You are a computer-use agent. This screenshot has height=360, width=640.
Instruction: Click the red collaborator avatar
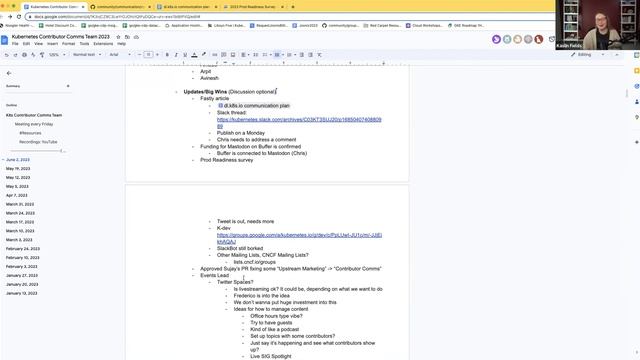[x=539, y=39]
